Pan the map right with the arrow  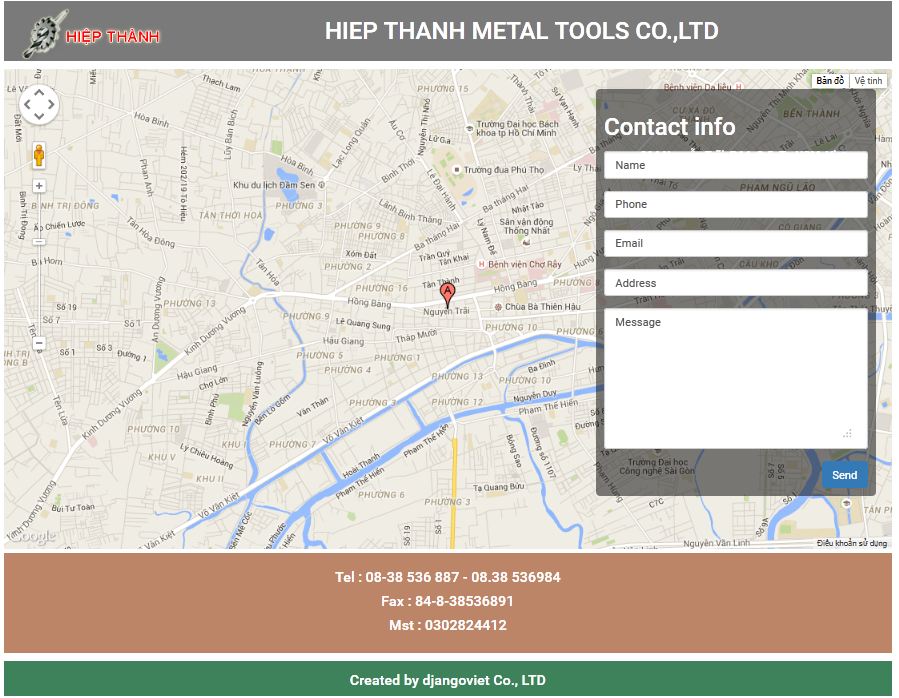tap(52, 104)
